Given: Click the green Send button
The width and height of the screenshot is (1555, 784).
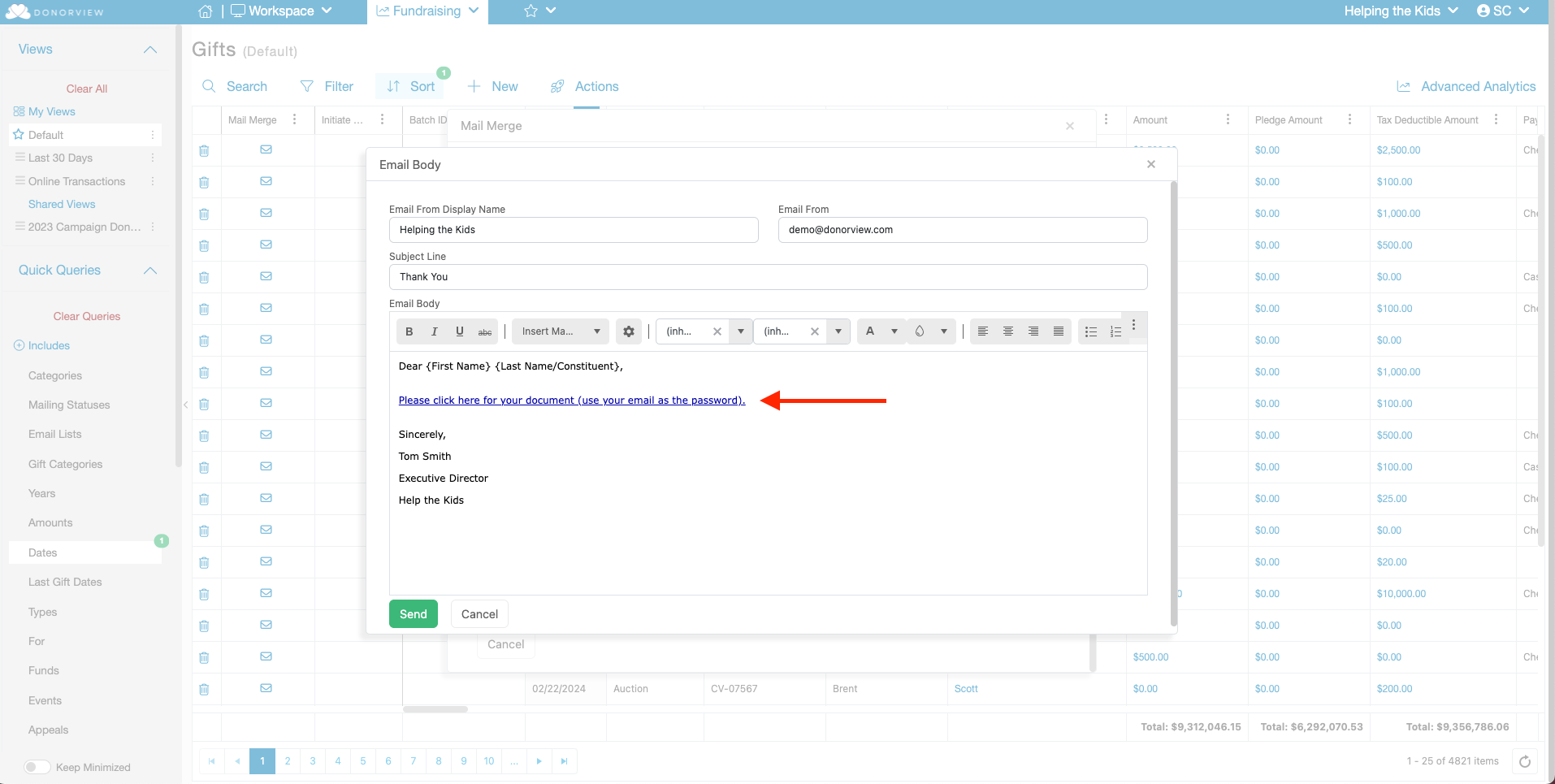Looking at the screenshot, I should click(414, 614).
